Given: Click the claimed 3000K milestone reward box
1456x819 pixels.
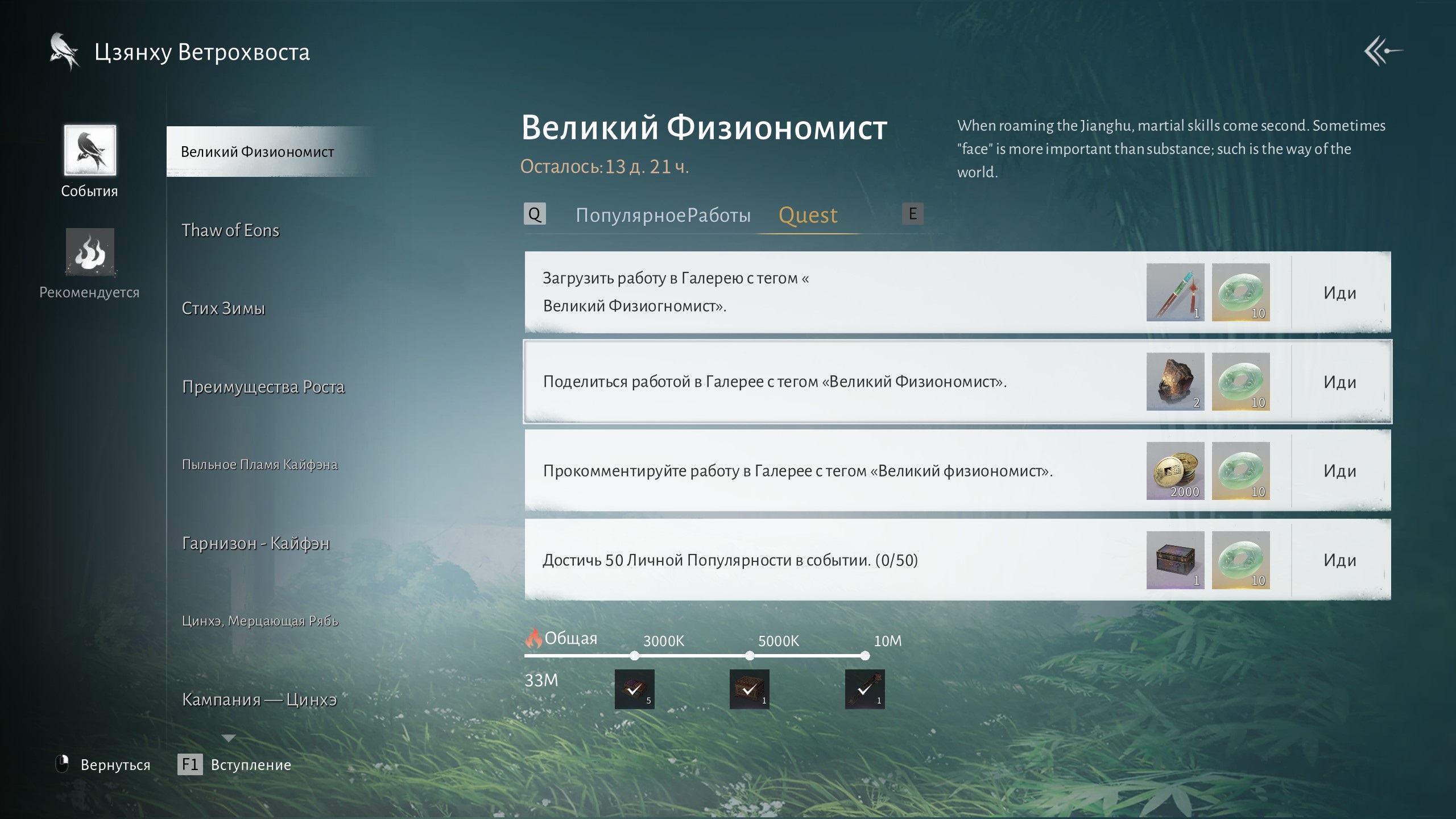Looking at the screenshot, I should tap(634, 689).
